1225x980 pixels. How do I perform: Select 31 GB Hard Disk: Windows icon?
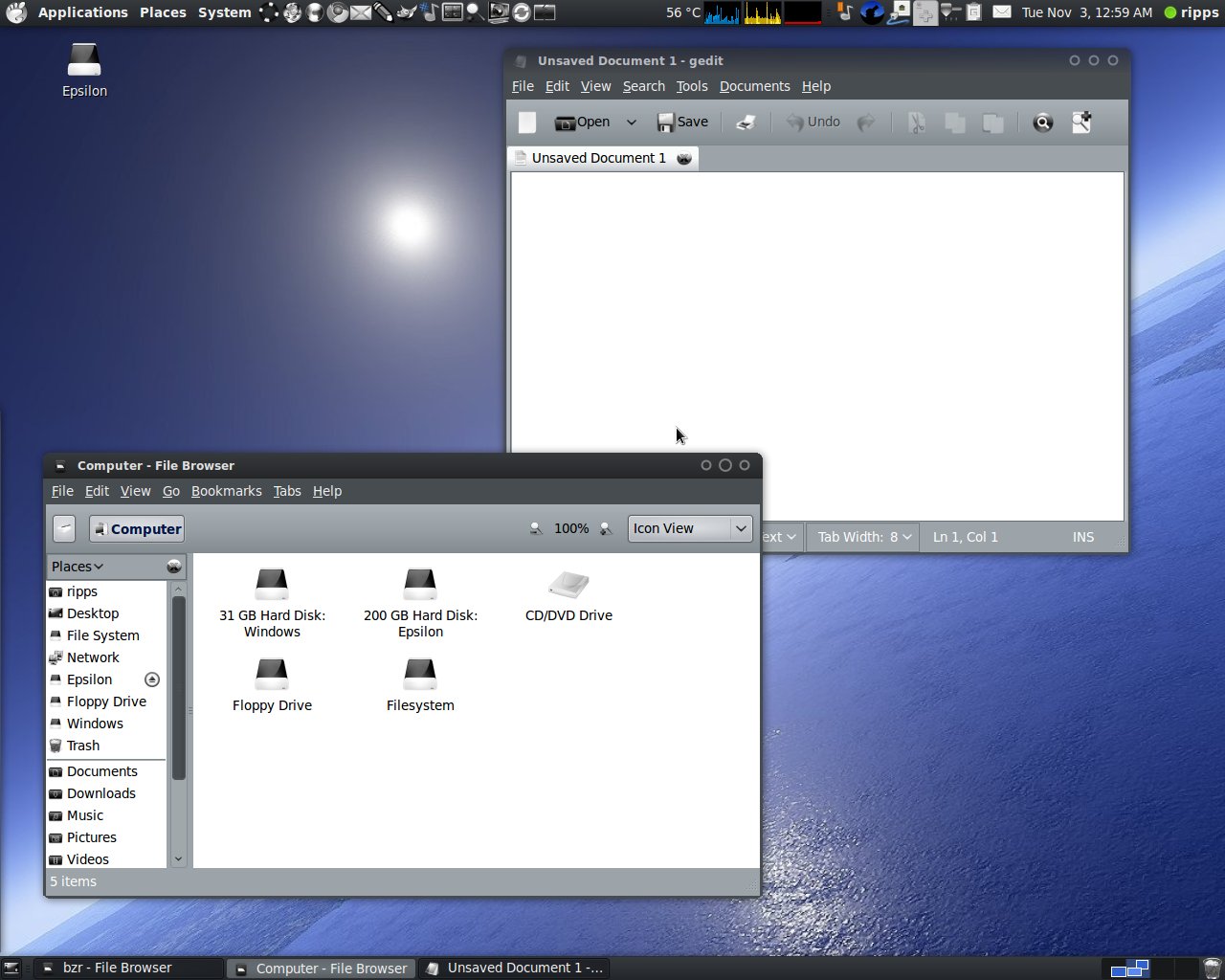[272, 604]
